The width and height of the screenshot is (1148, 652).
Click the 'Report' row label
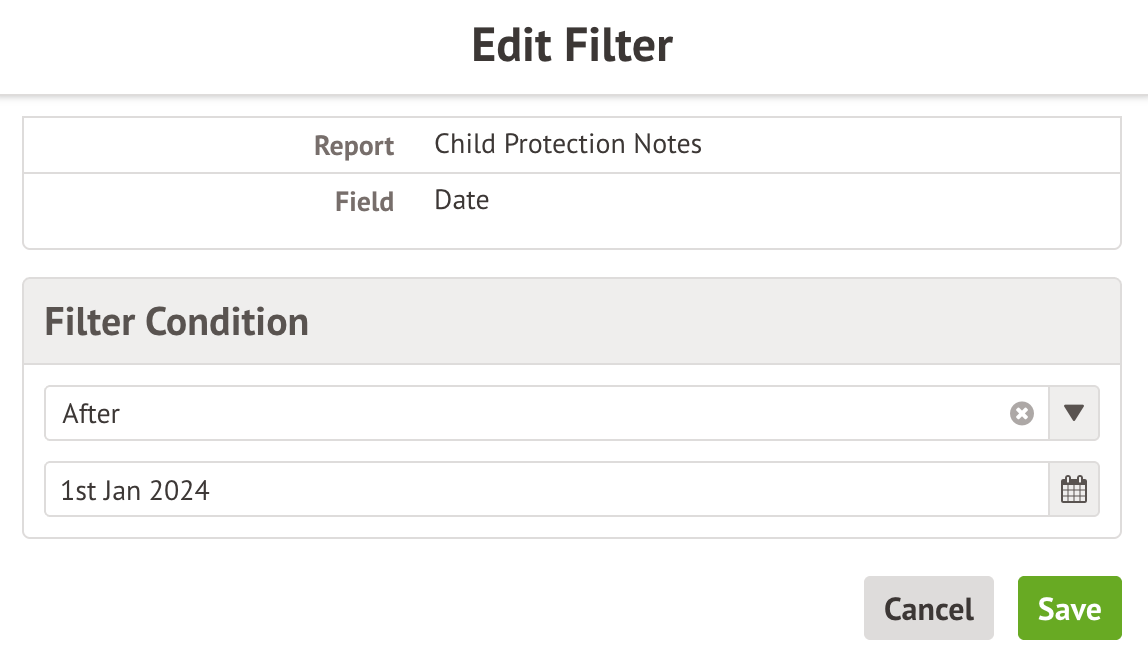click(x=354, y=146)
